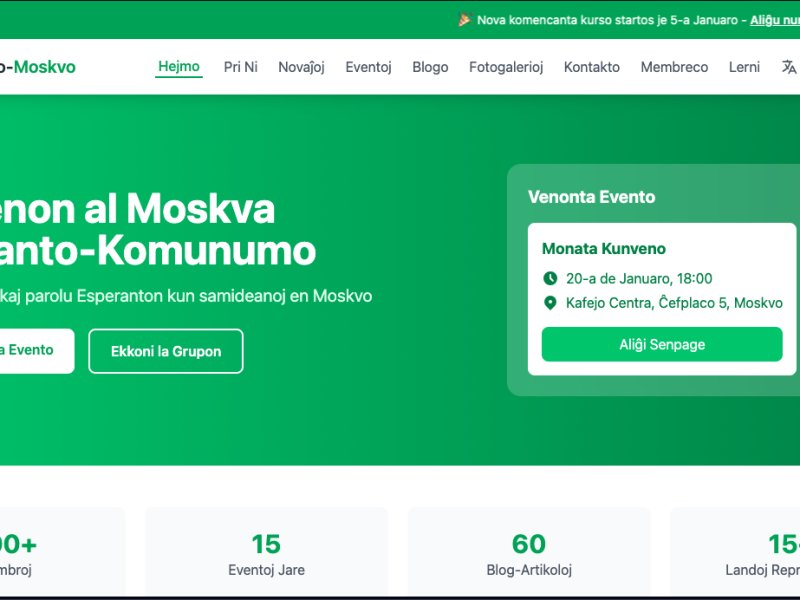The width and height of the screenshot is (800, 600).
Task: Select Fotogalerioj in the navigation
Action: point(506,67)
